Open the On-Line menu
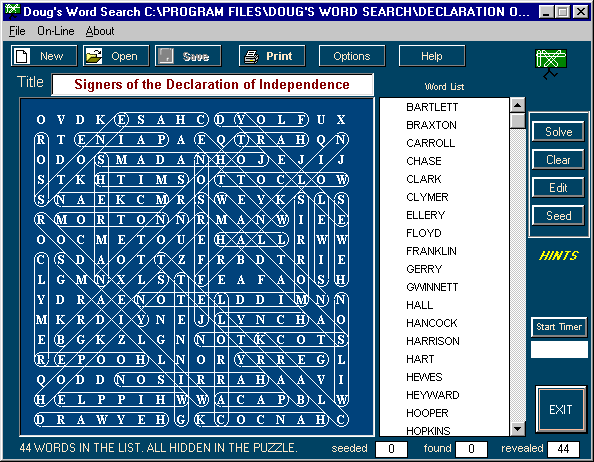The width and height of the screenshot is (594, 462). pos(56,31)
